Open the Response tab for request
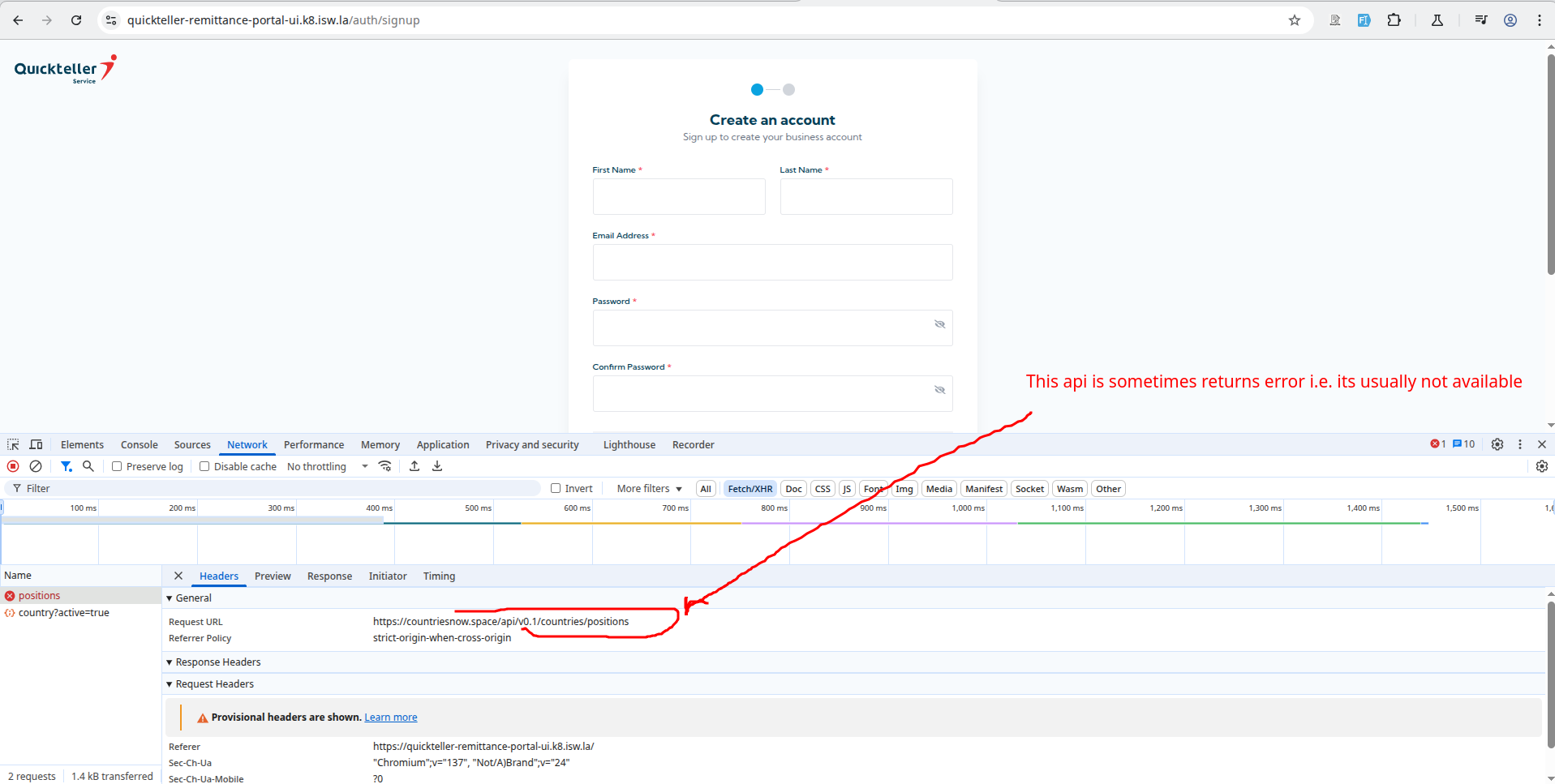The width and height of the screenshot is (1555, 784). coord(329,576)
